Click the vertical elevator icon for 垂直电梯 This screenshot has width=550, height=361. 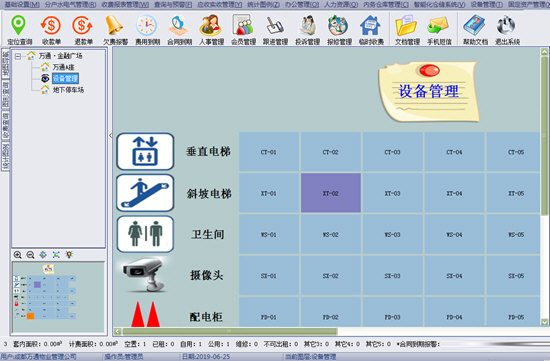point(145,152)
